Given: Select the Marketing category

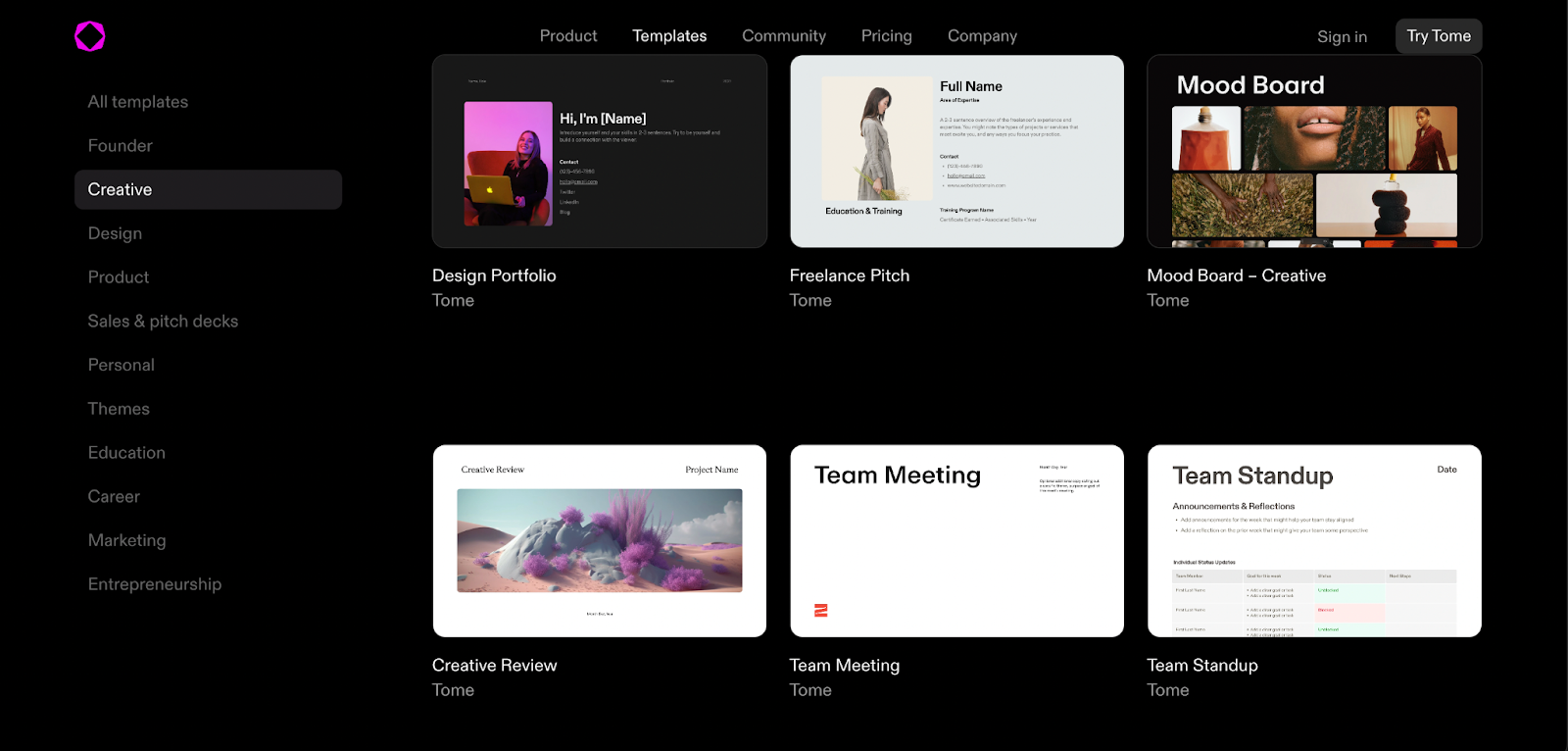Looking at the screenshot, I should 127,540.
